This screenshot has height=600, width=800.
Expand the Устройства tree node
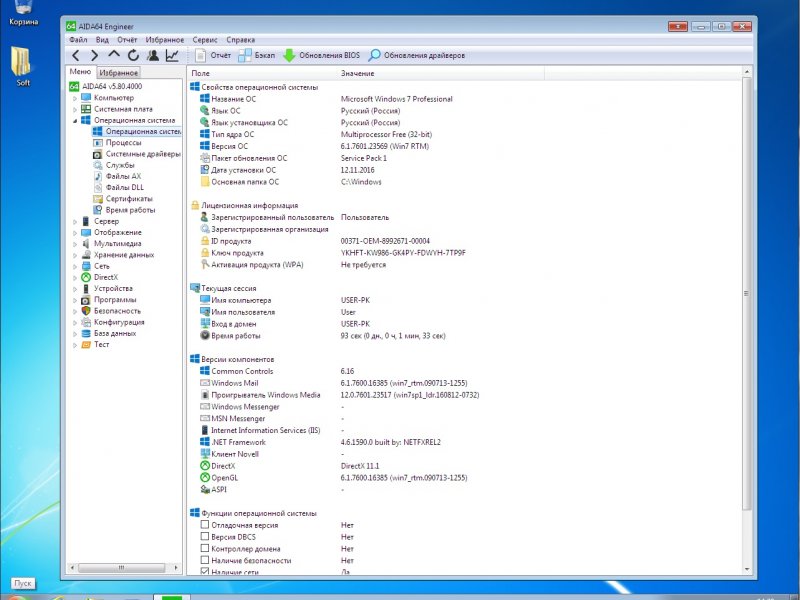(x=75, y=289)
